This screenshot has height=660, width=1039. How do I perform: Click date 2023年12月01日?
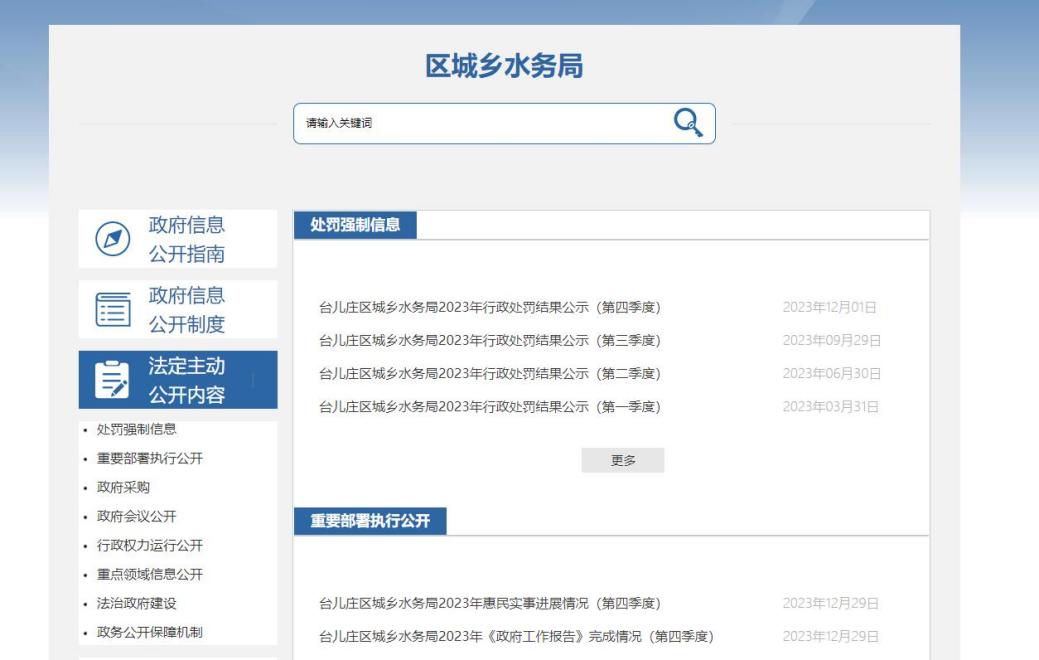click(830, 307)
